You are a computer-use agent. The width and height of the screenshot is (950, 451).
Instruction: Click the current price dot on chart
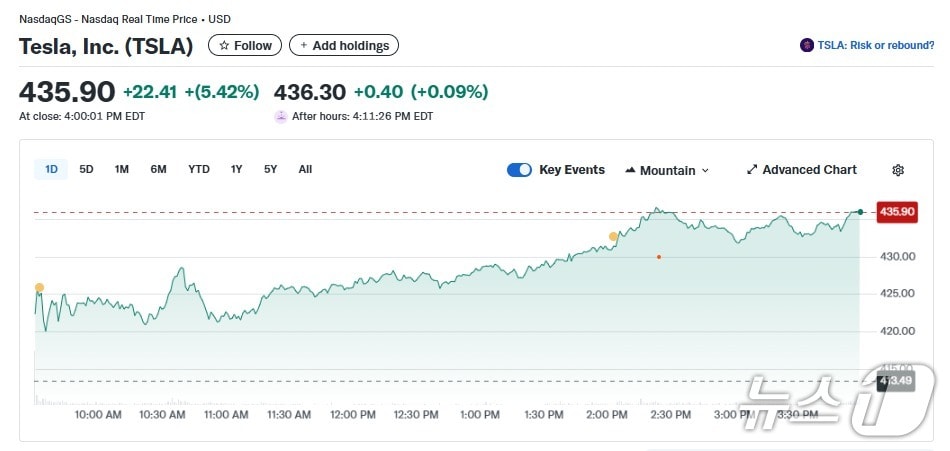coord(860,211)
